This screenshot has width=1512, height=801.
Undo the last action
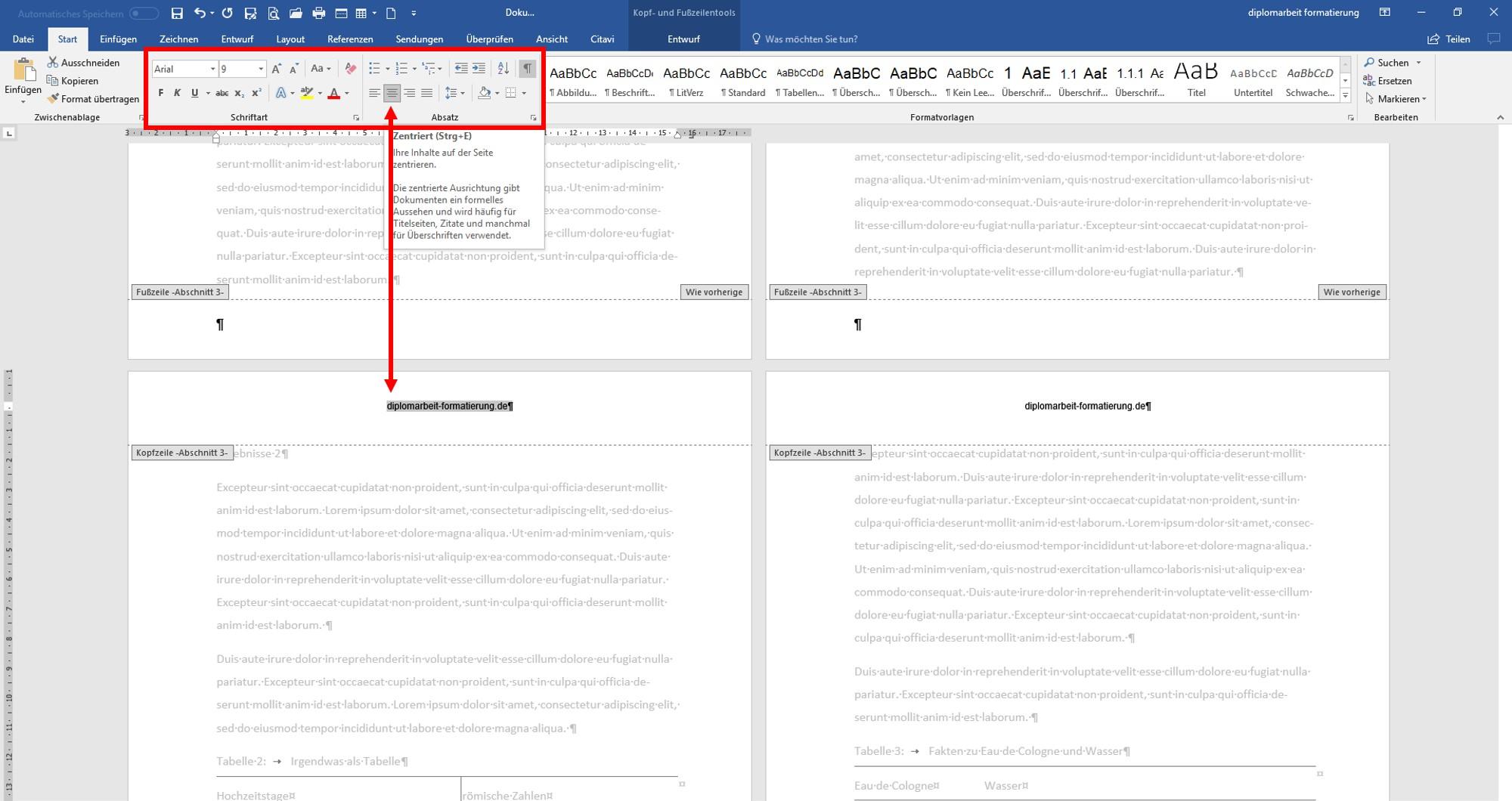[x=200, y=13]
